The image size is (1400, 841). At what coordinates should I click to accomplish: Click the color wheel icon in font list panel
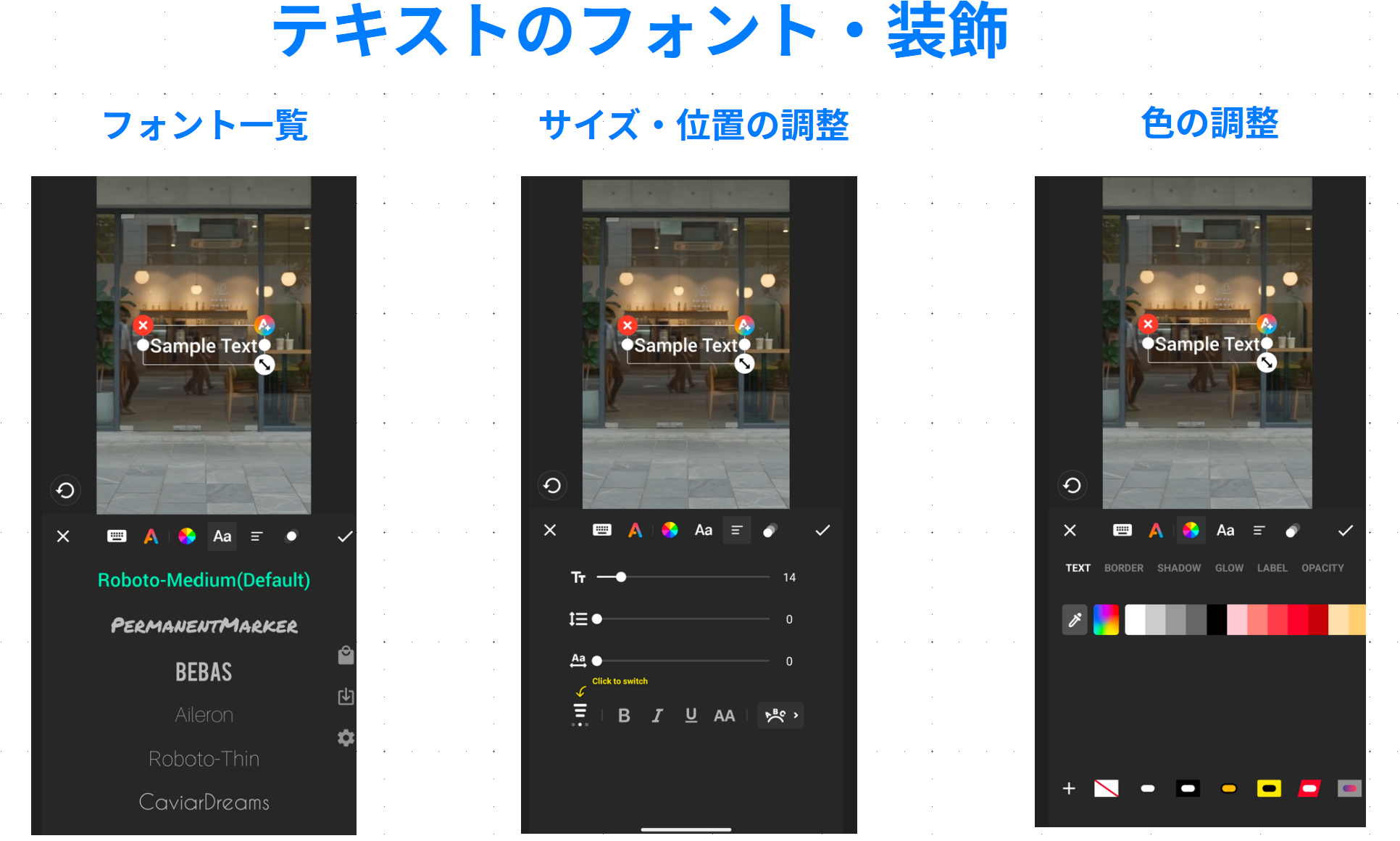(187, 536)
